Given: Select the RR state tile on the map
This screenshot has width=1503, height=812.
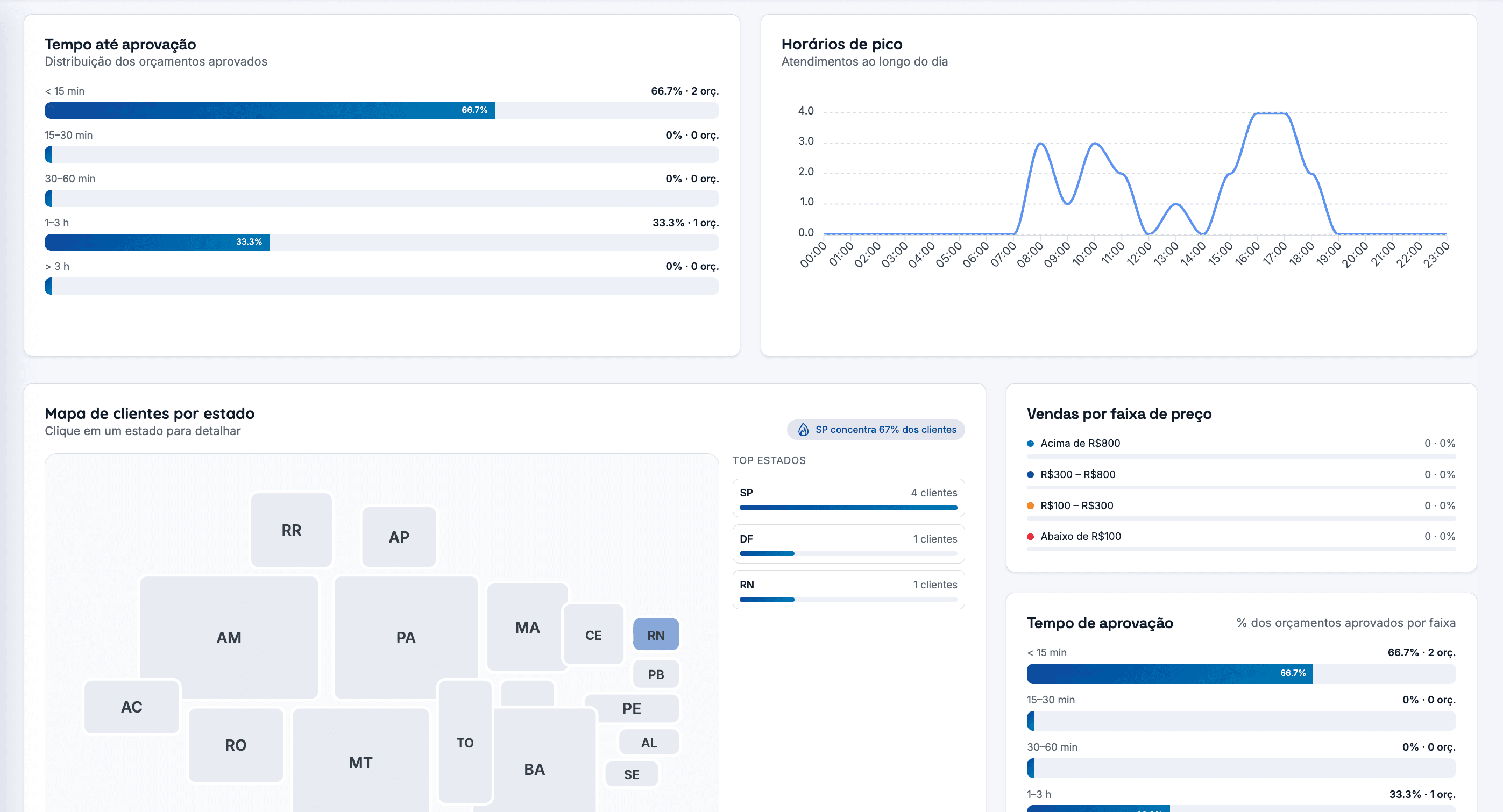Looking at the screenshot, I should (291, 530).
